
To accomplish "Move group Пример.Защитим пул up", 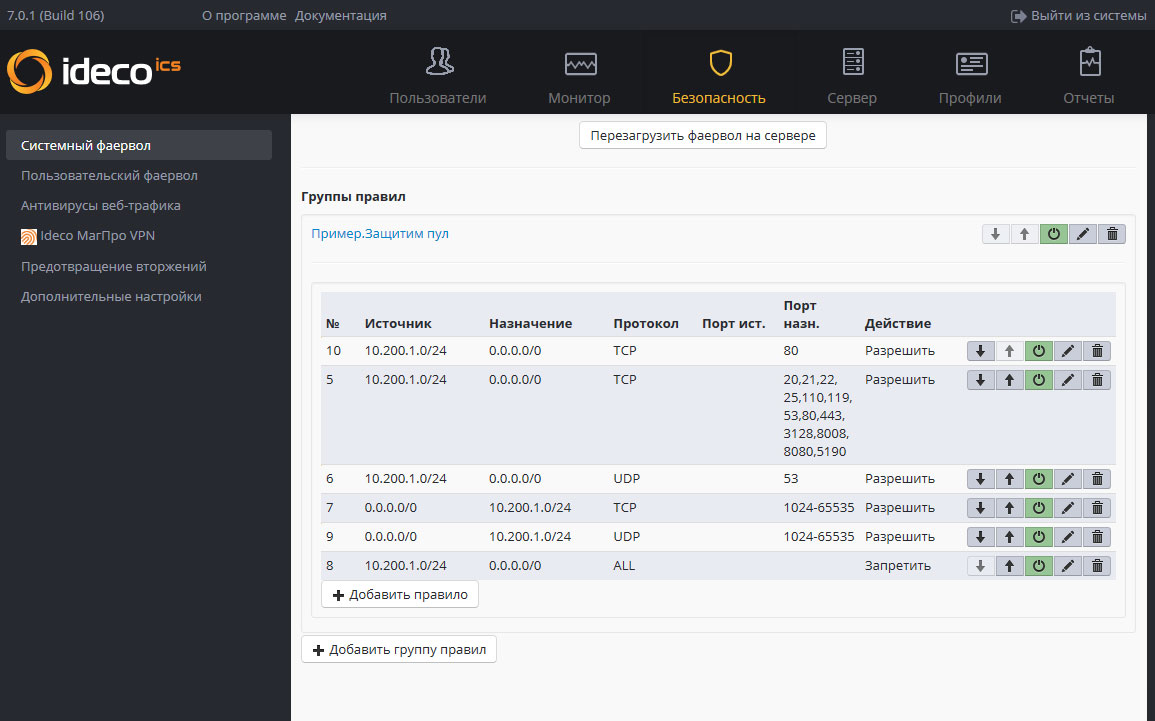I will point(1025,234).
